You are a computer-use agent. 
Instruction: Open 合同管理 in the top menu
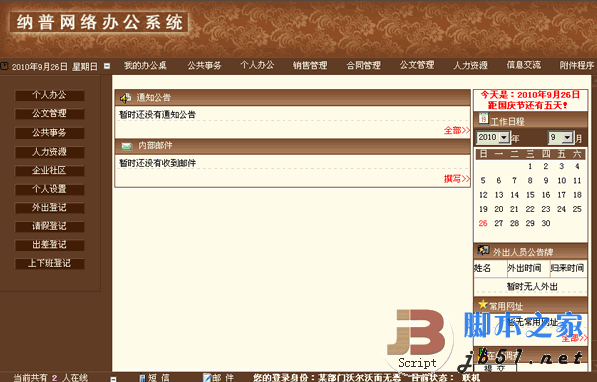363,66
